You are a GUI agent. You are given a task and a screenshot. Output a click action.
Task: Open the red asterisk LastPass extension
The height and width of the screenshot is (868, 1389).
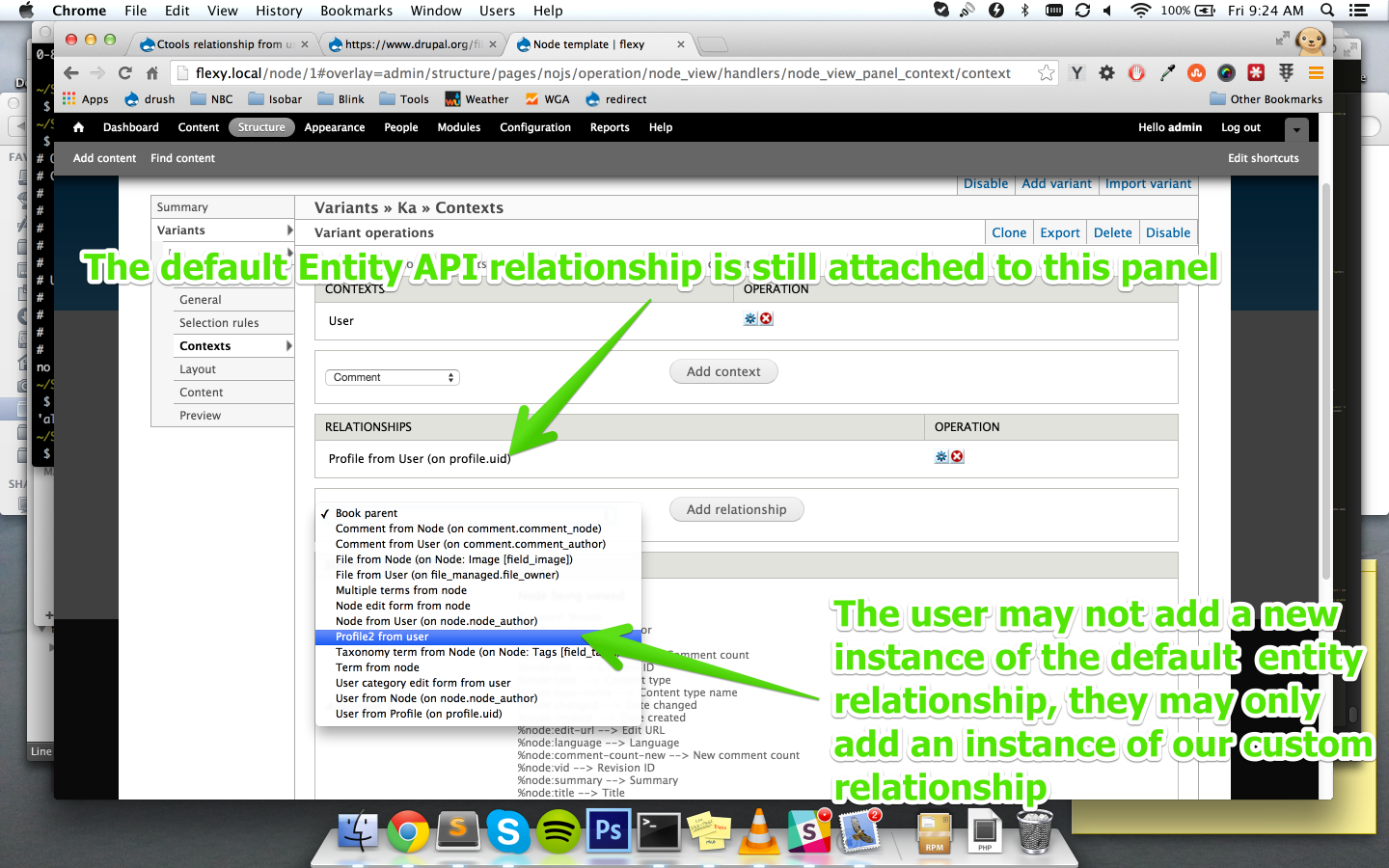click(x=1256, y=73)
